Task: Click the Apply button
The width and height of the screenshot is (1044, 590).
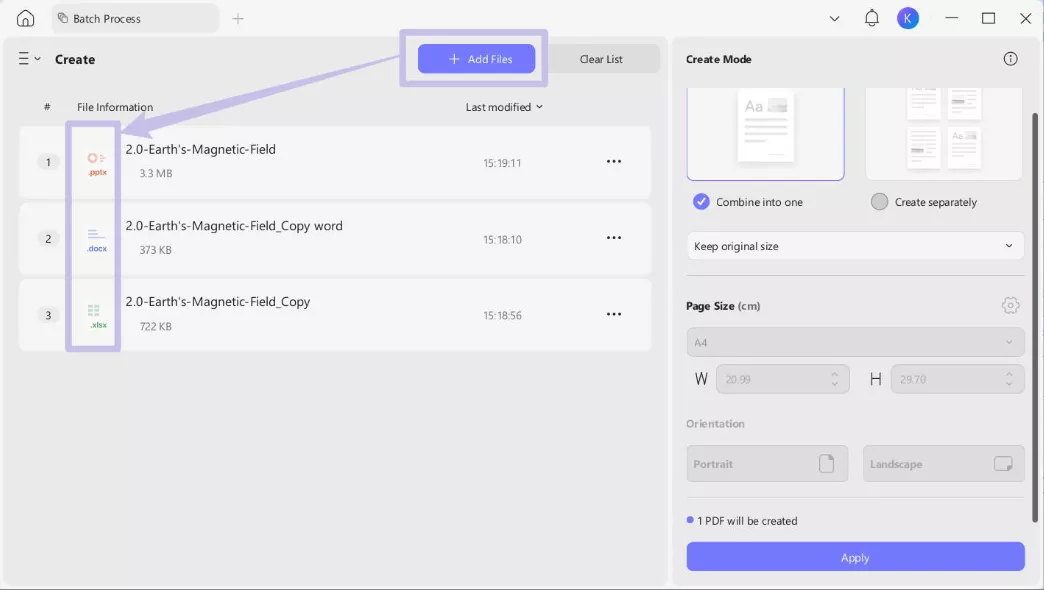Action: point(855,557)
